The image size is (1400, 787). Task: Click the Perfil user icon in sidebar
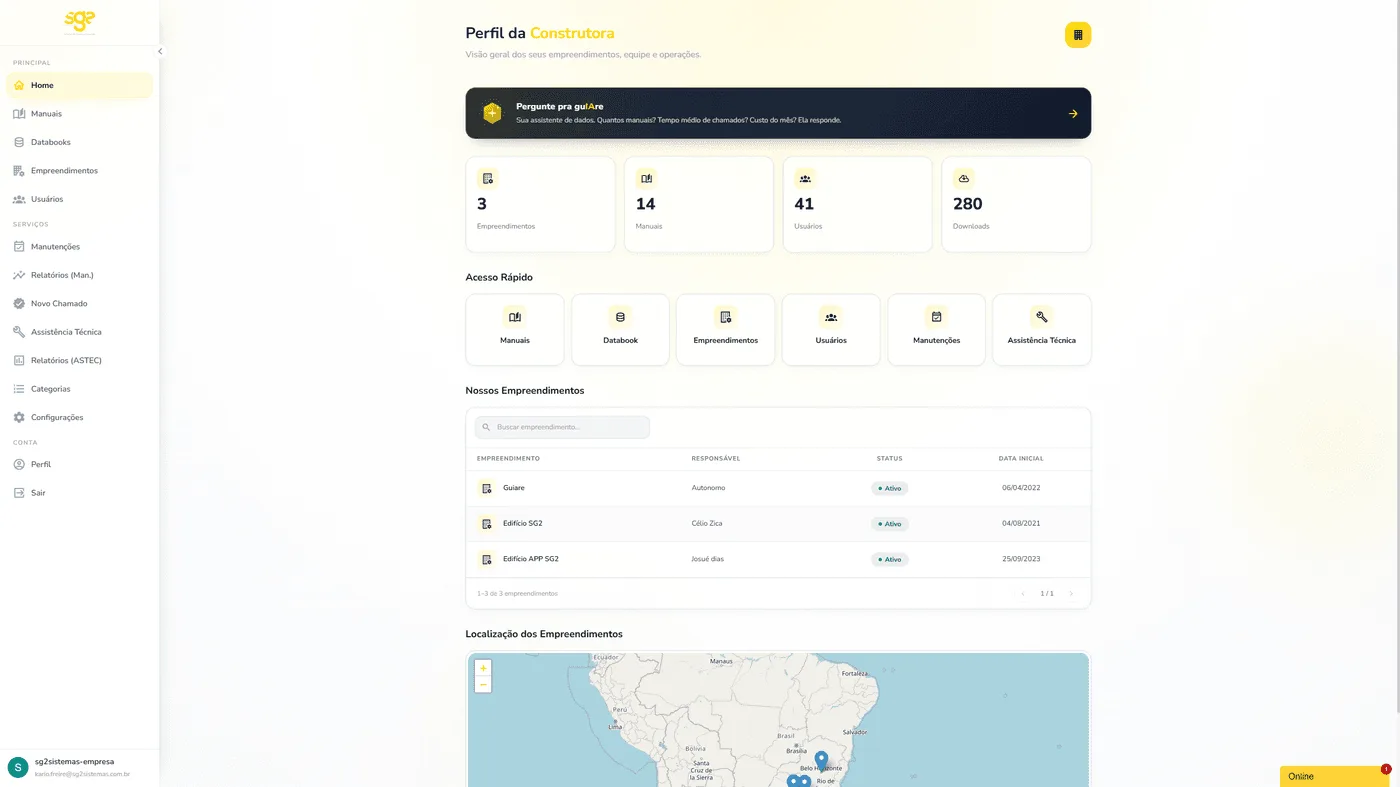coord(19,465)
